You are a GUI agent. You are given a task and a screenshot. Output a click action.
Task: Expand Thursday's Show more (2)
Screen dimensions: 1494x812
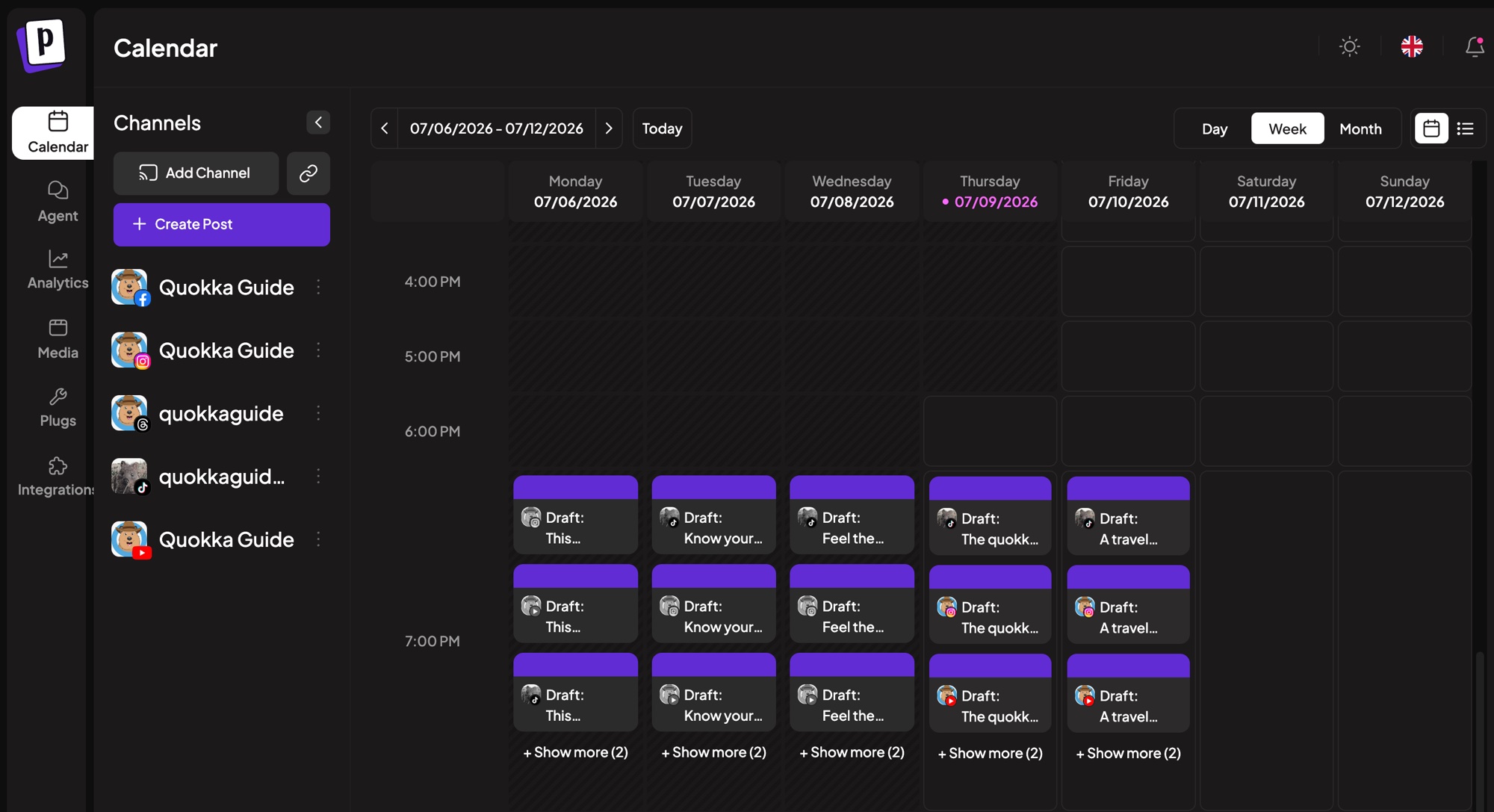[990, 753]
